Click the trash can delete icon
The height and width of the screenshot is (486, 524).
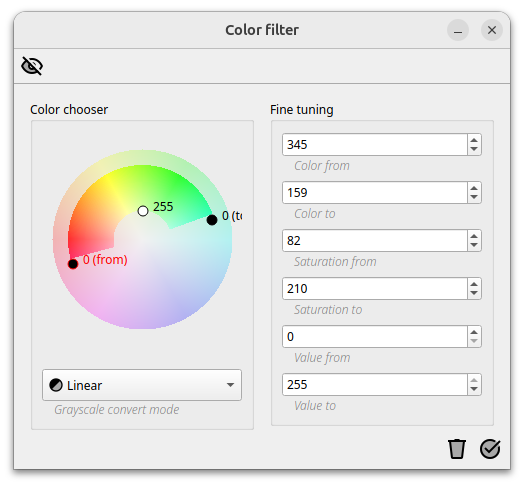pos(456,449)
